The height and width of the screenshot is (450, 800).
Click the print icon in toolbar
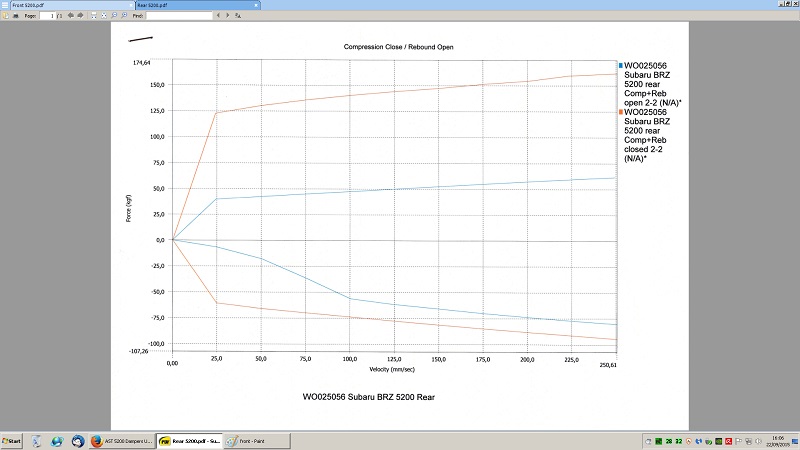[x=17, y=16]
